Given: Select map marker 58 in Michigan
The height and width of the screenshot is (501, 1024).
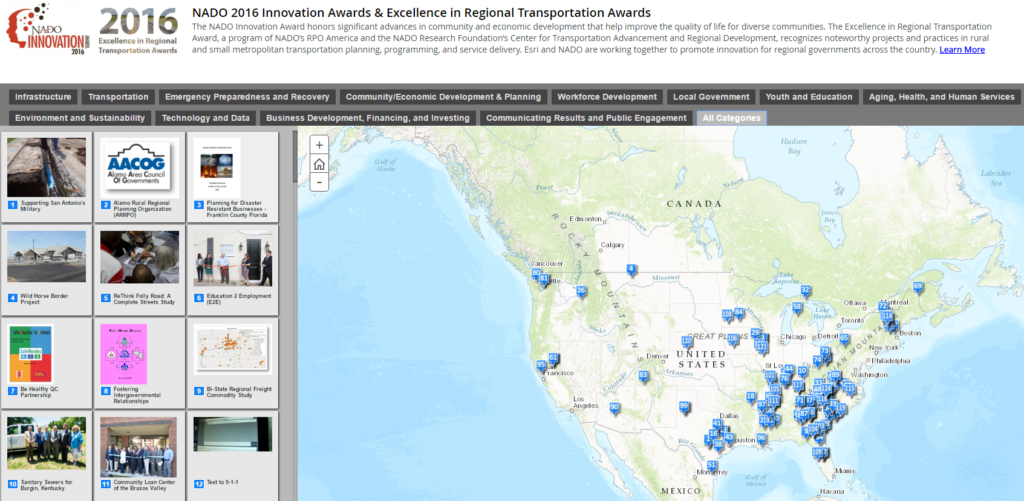Looking at the screenshot, I should pyautogui.click(x=797, y=307).
